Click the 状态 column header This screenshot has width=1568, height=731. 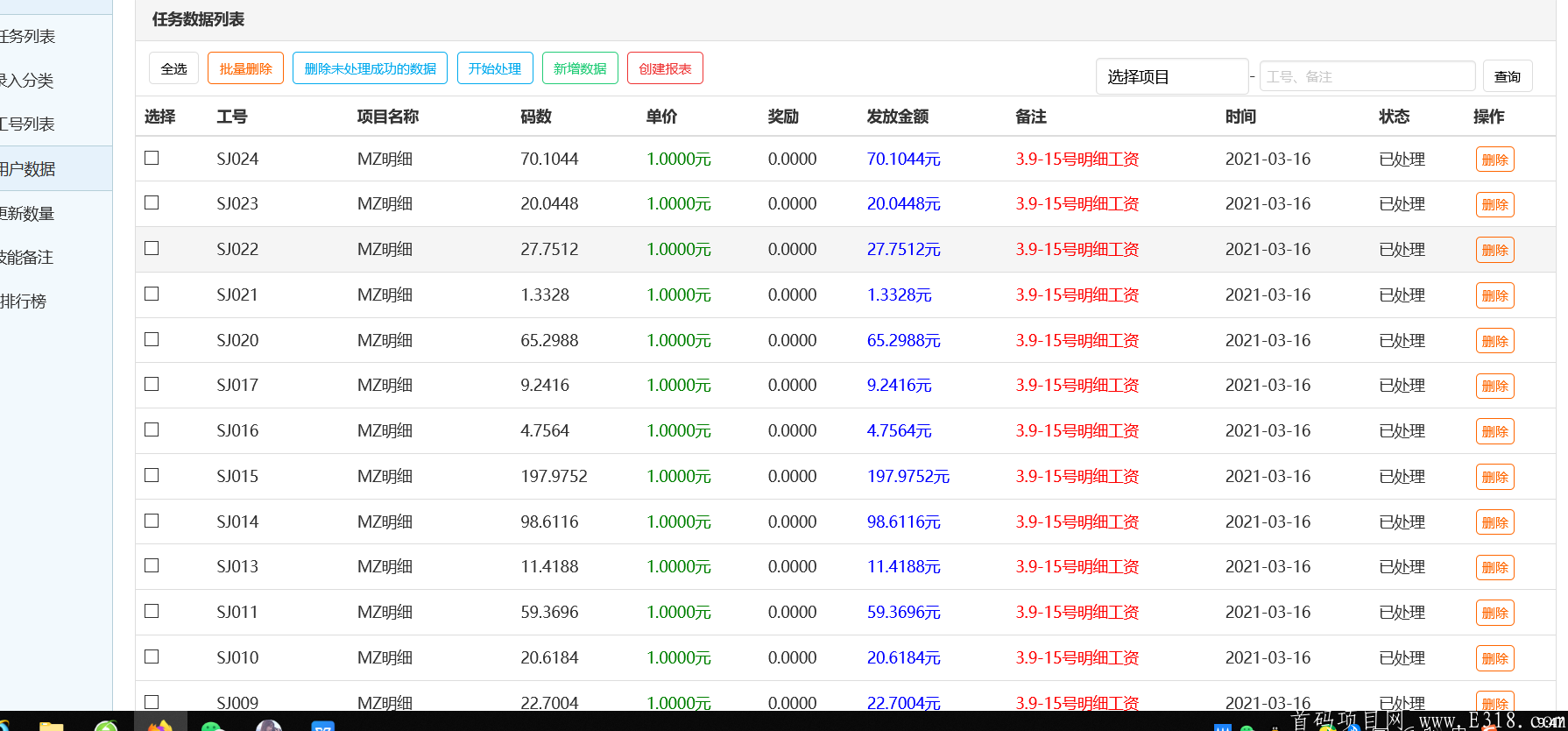click(1395, 117)
